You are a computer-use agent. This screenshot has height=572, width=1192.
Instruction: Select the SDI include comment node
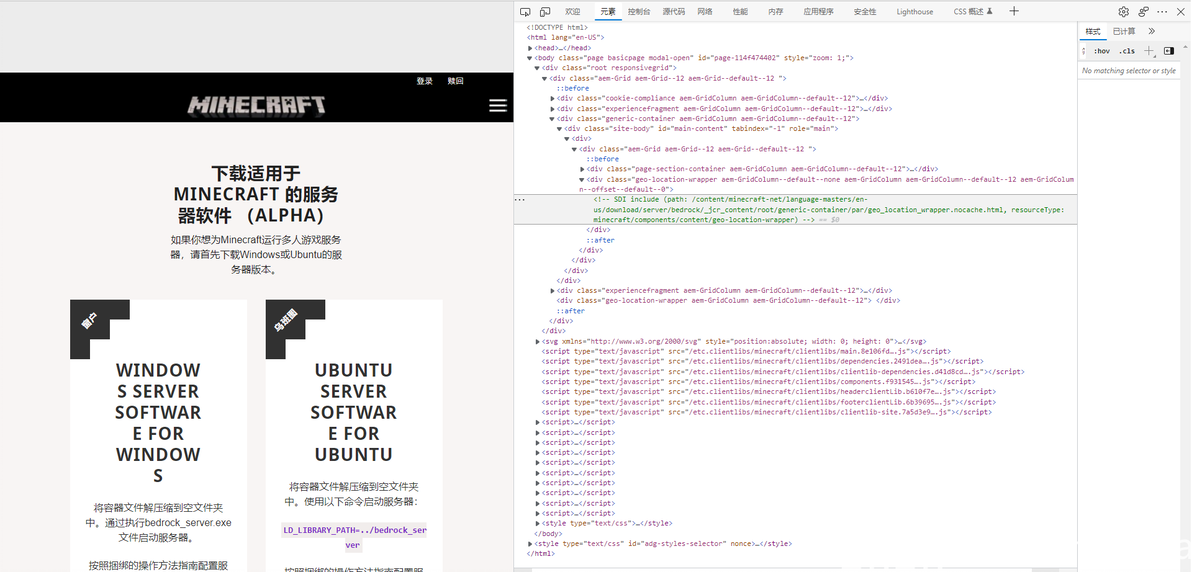tap(830, 209)
